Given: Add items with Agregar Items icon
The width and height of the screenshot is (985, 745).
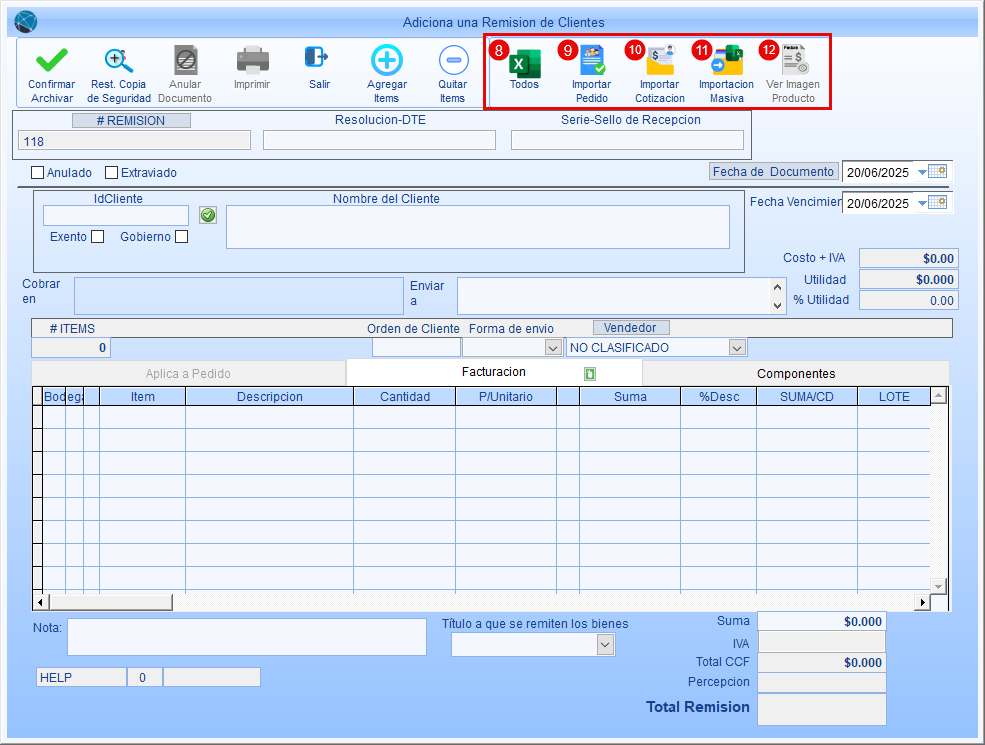Looking at the screenshot, I should [x=386, y=62].
